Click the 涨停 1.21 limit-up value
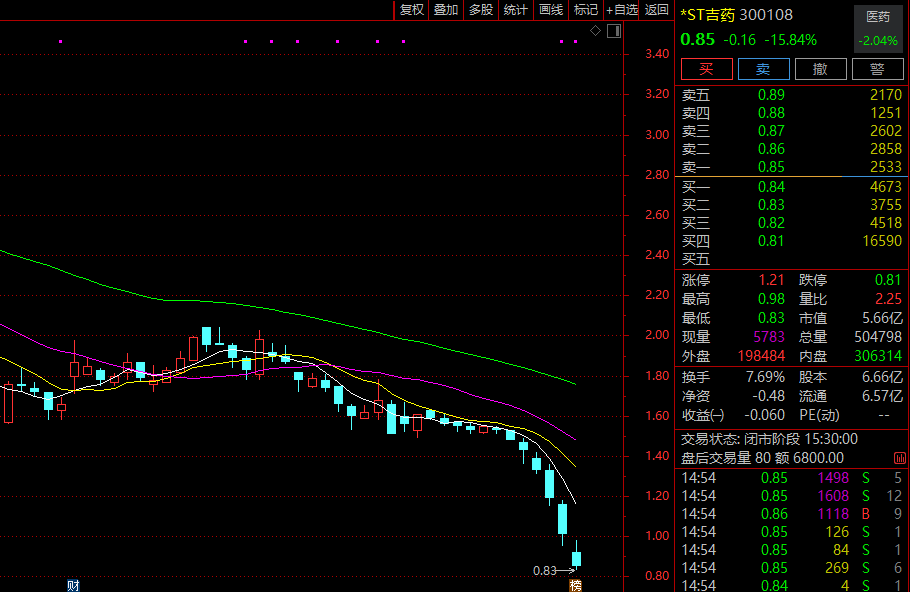This screenshot has height=592, width=910. coord(771,280)
